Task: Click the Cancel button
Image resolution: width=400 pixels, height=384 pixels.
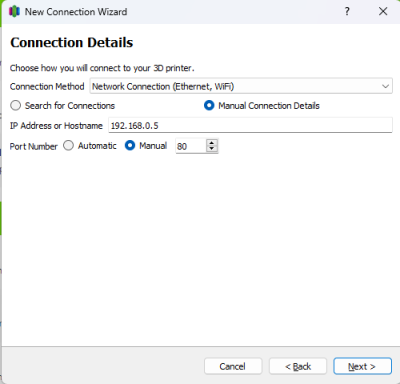Action: click(x=233, y=366)
